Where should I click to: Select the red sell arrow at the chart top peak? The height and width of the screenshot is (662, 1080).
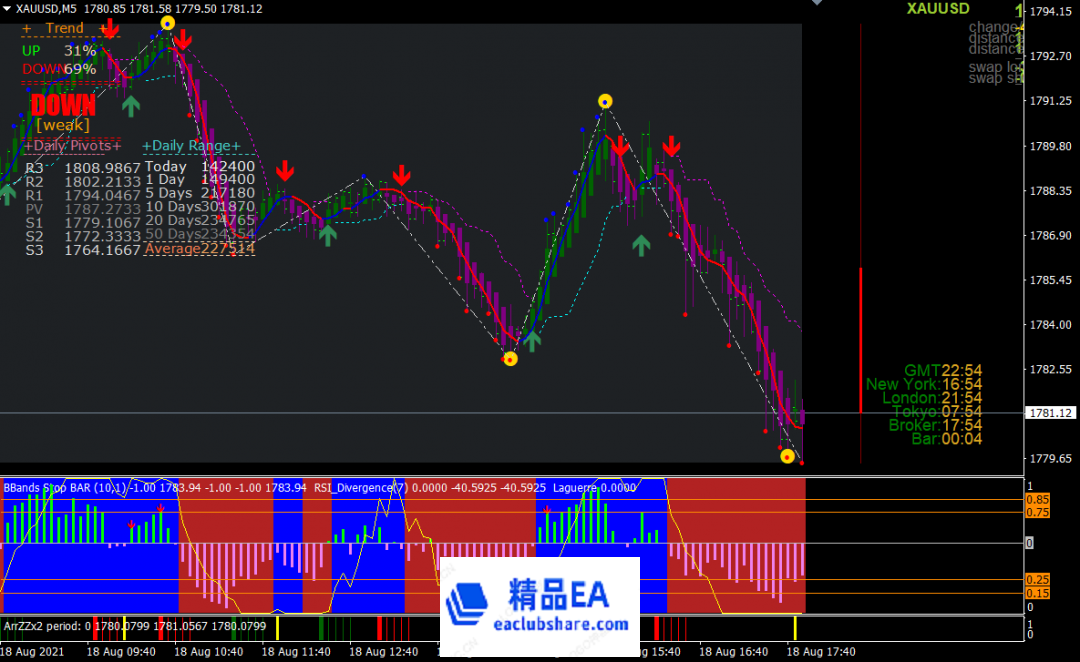coord(183,40)
